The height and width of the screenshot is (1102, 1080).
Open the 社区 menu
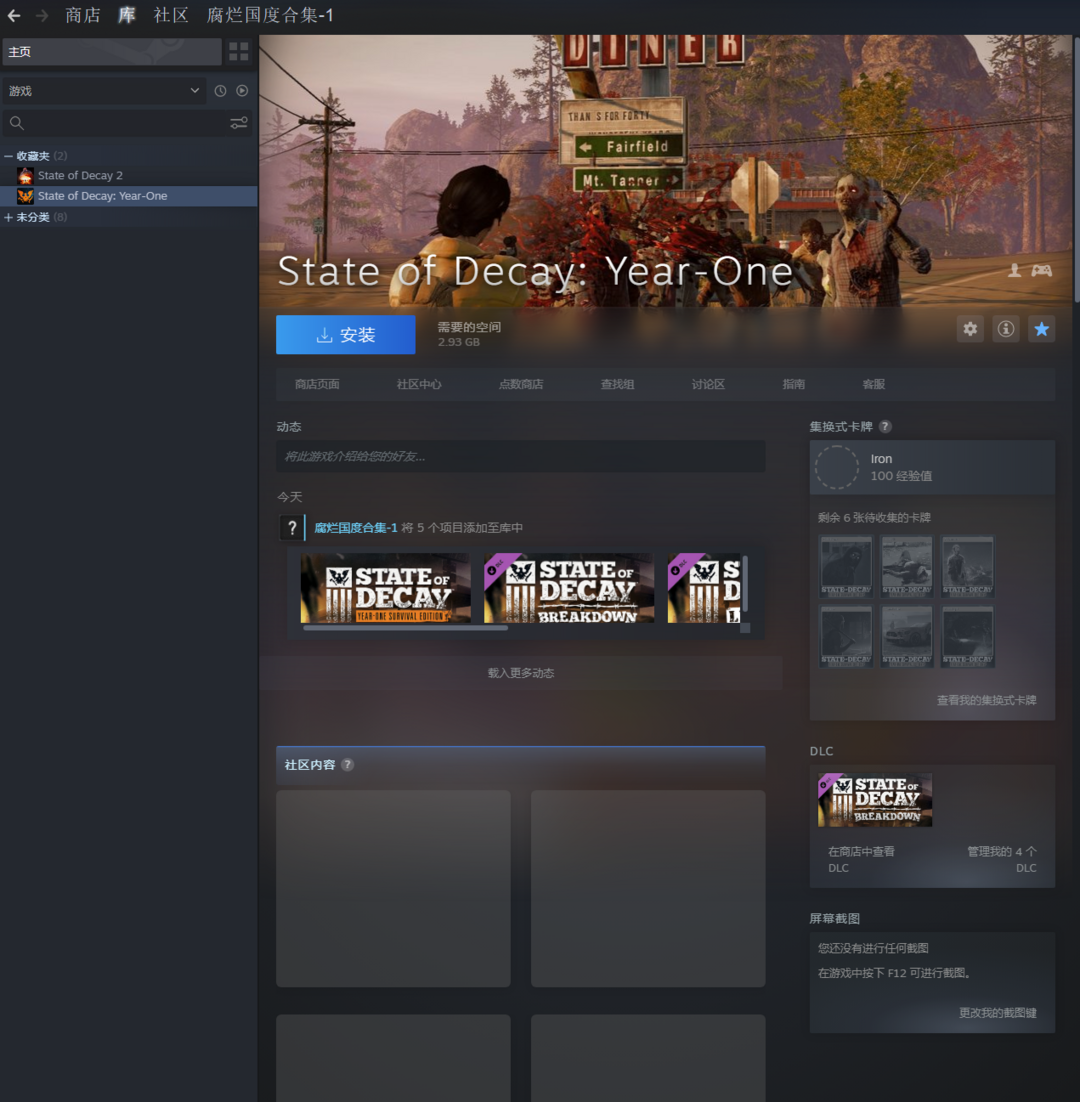click(x=171, y=15)
